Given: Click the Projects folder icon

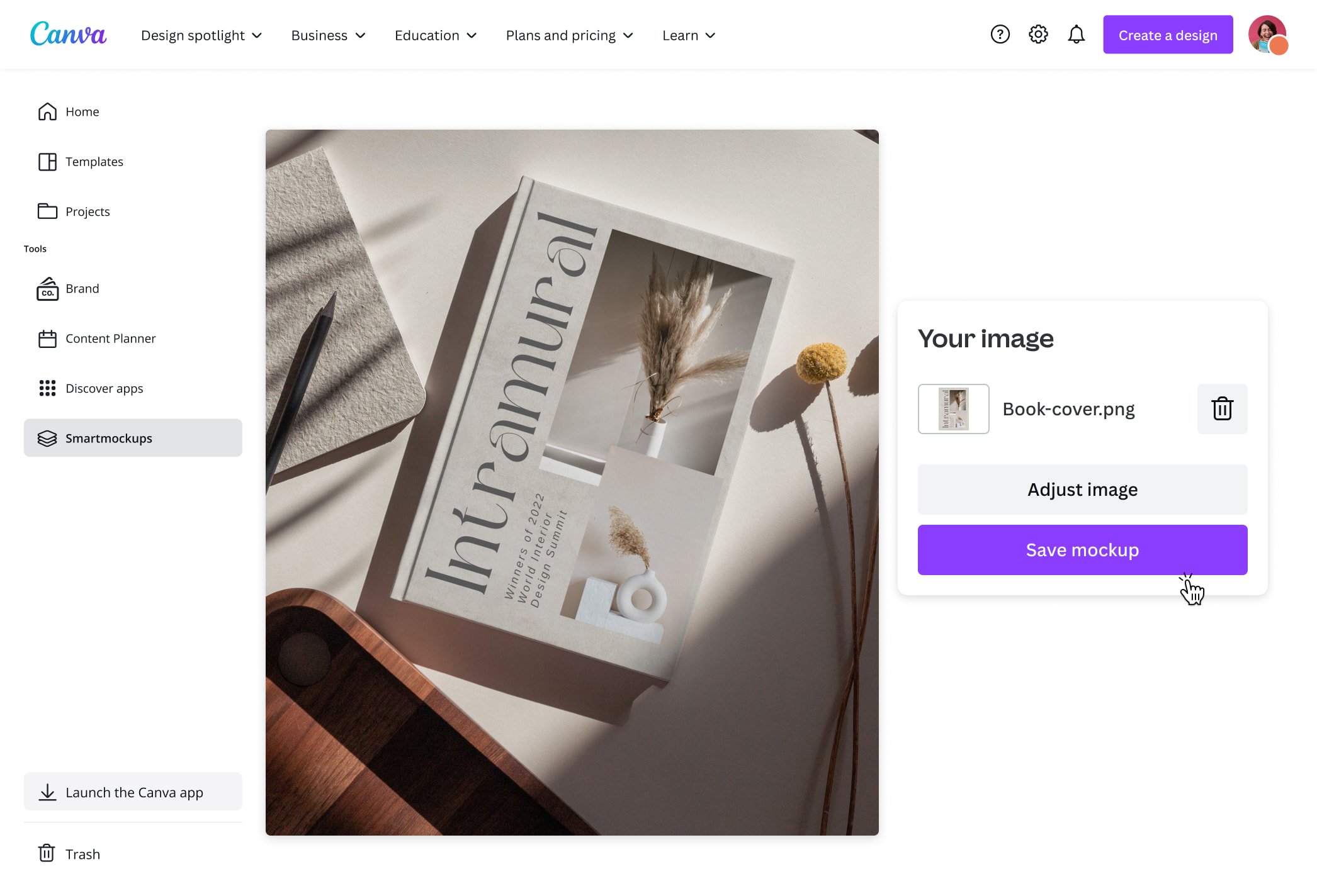Looking at the screenshot, I should [46, 211].
